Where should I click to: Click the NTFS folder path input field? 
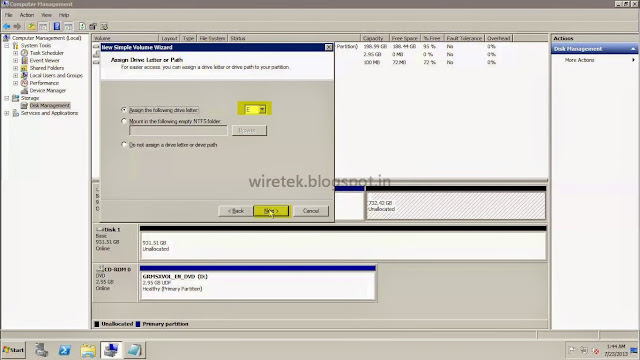tap(178, 130)
